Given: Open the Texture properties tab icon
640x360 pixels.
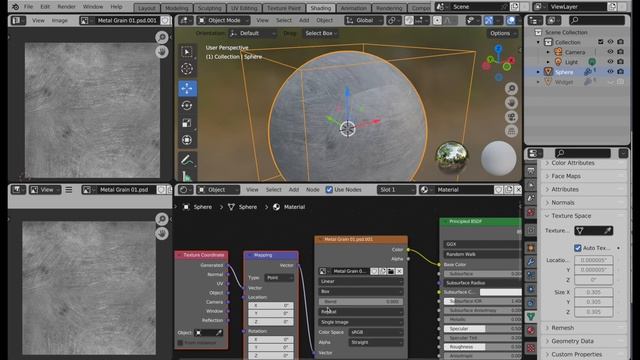Looking at the screenshot, I should 531,348.
